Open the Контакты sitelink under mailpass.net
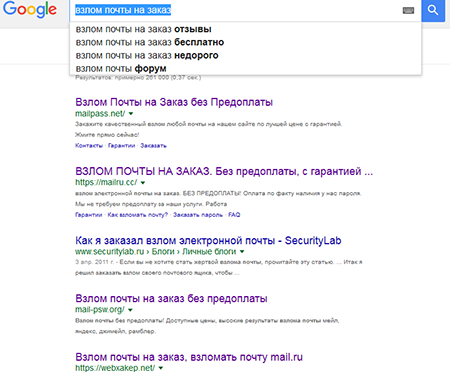Screen dimensions: 450x372 tap(89, 146)
